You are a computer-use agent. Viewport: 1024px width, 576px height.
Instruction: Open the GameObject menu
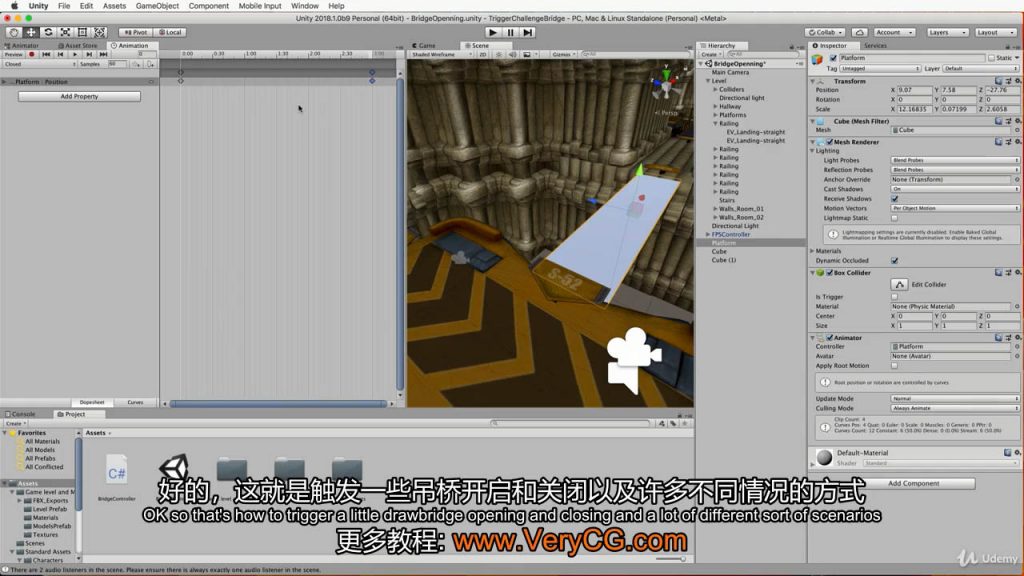(x=157, y=6)
